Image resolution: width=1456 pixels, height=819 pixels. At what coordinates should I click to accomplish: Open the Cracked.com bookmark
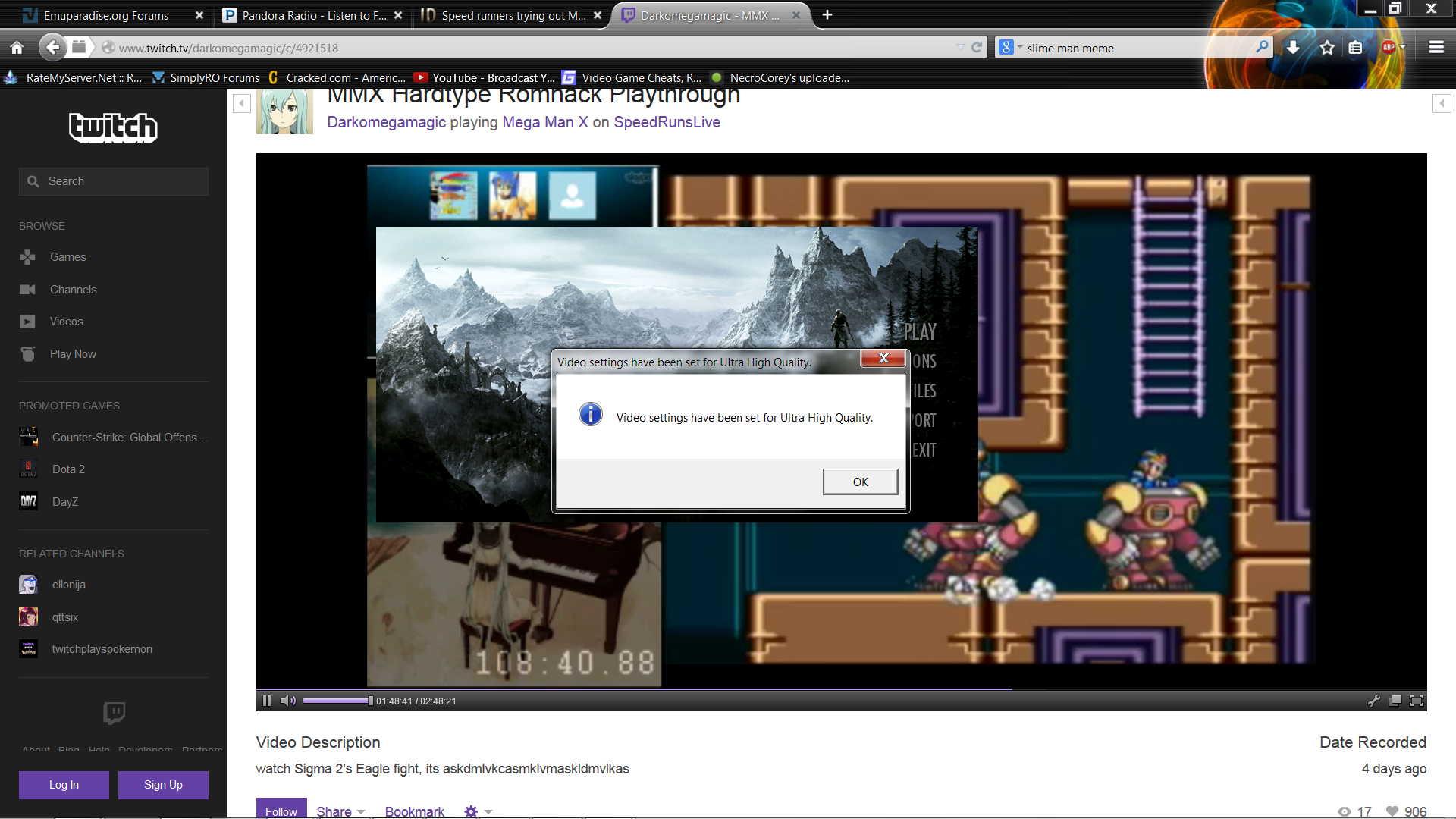[337, 77]
